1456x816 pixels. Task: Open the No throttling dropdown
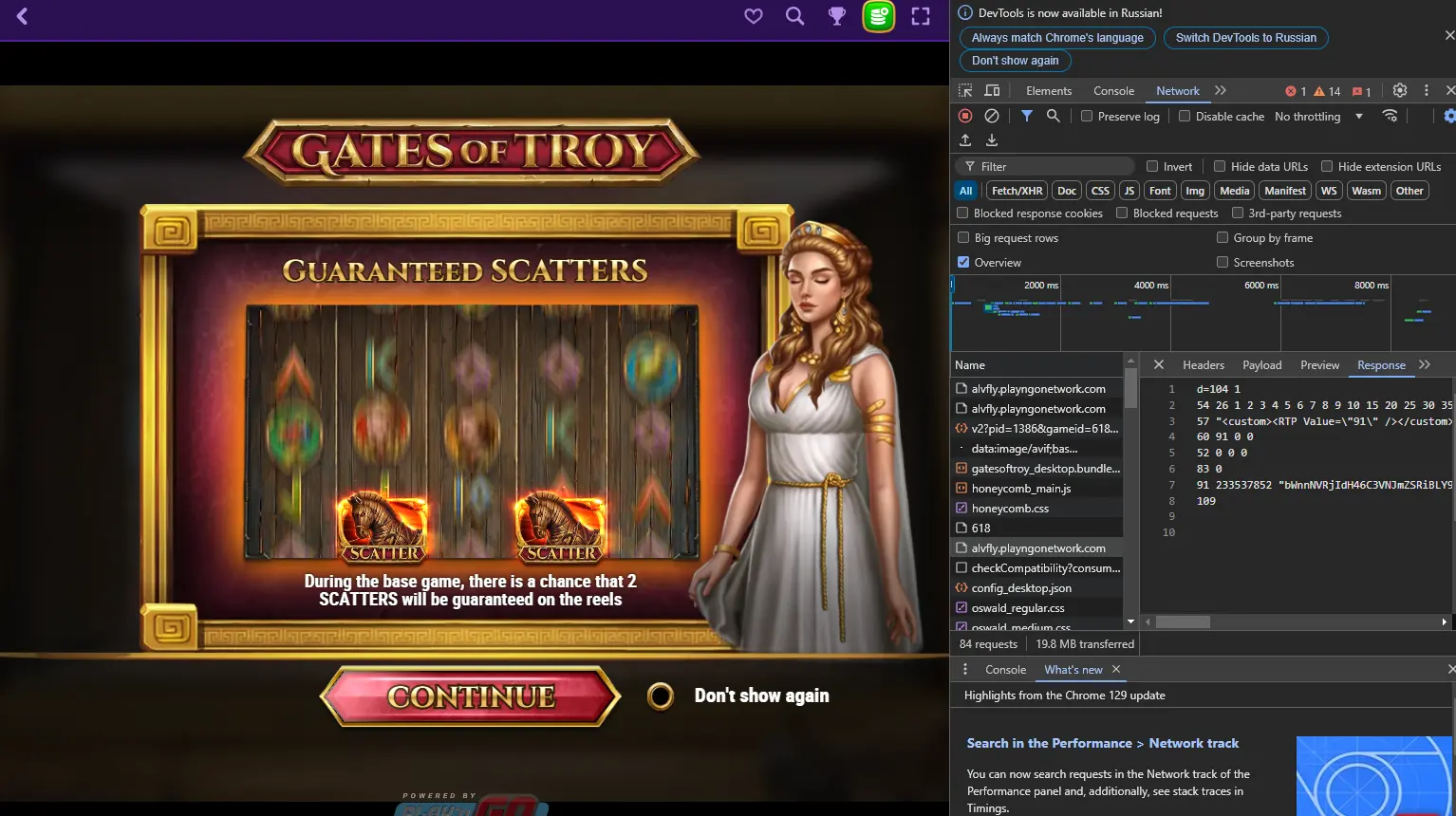click(x=1318, y=116)
